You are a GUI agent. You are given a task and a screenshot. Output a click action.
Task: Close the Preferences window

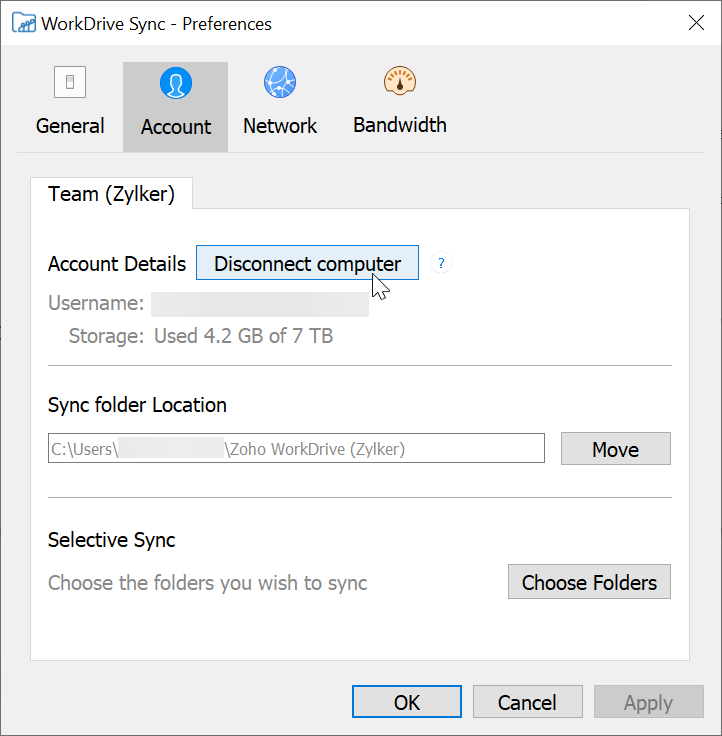(696, 23)
